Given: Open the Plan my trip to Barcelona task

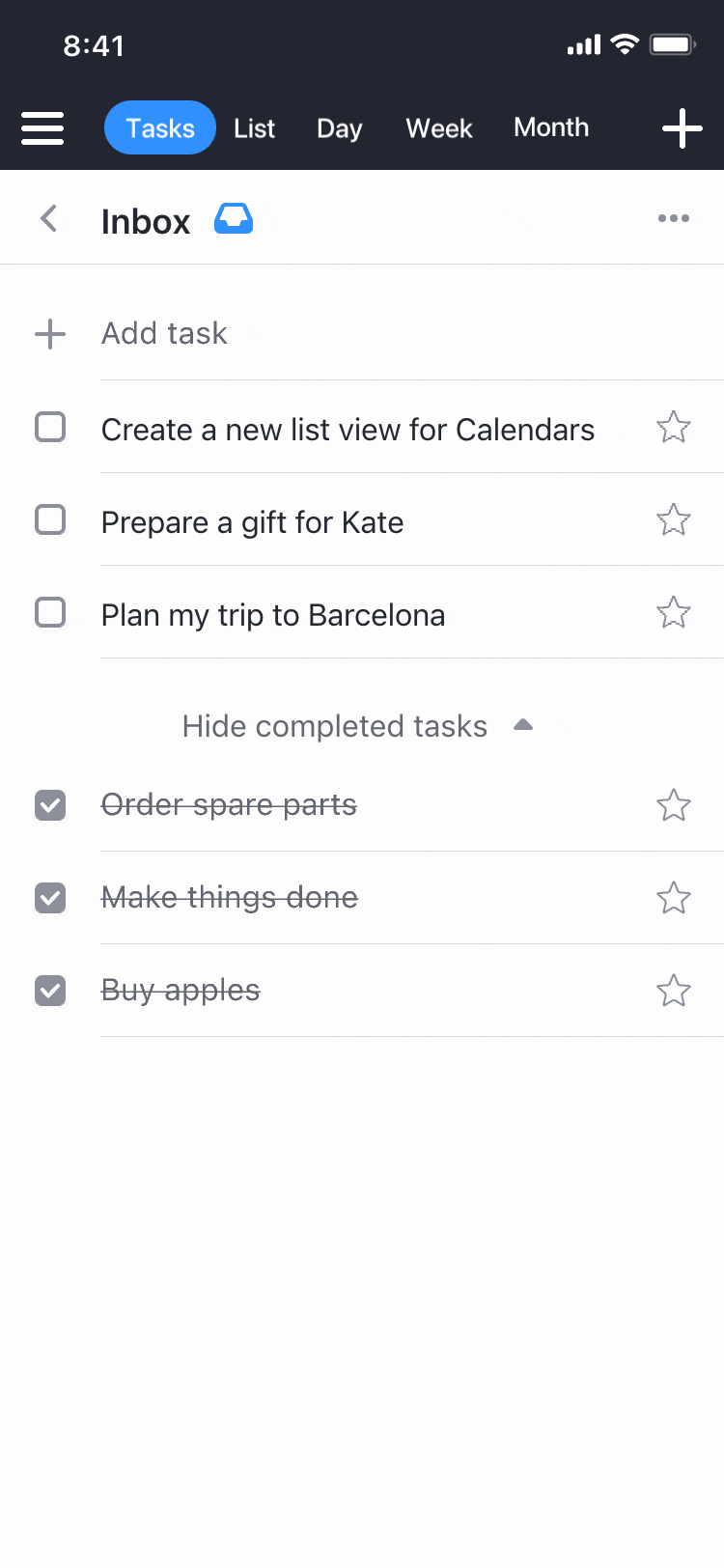Looking at the screenshot, I should (273, 615).
